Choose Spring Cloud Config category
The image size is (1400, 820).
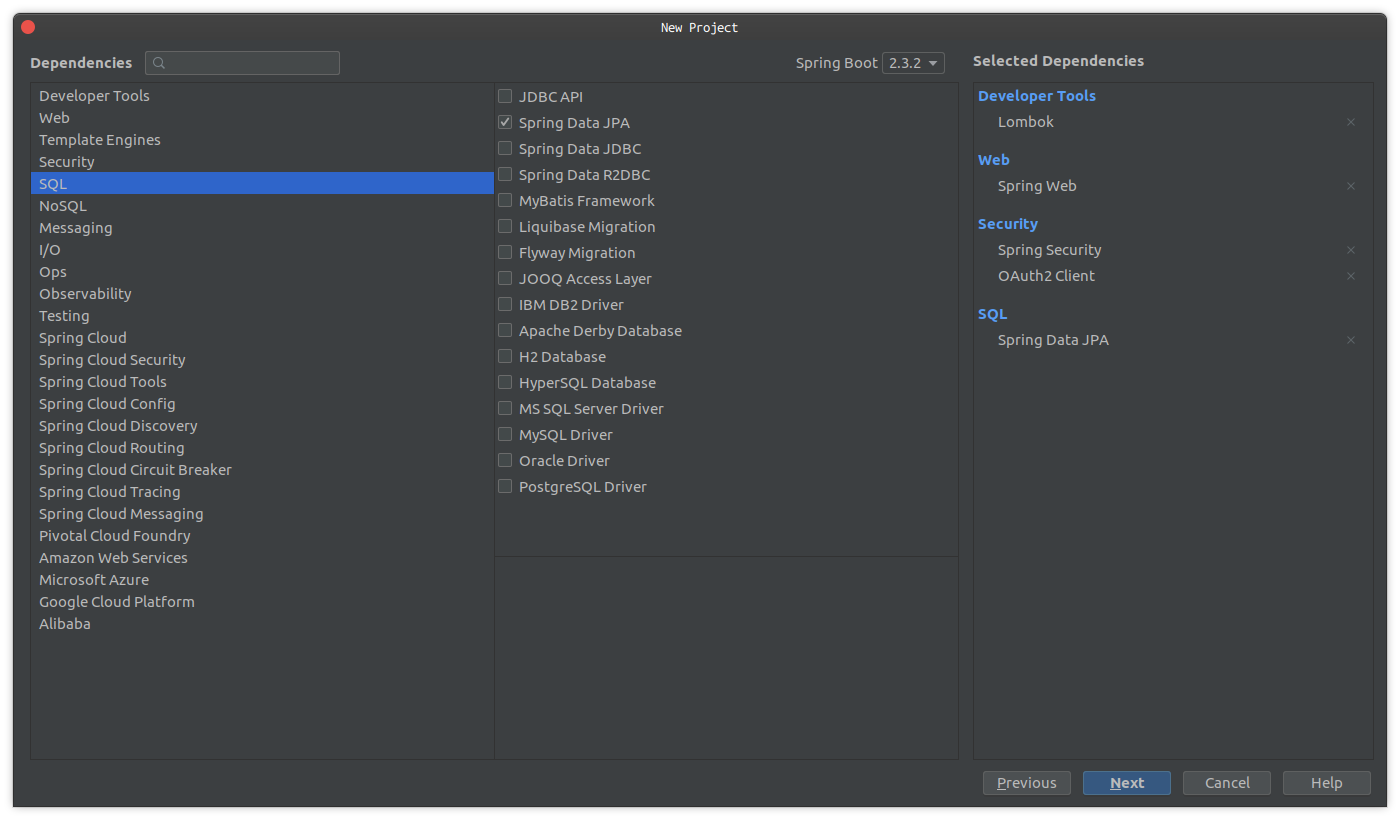(262, 404)
